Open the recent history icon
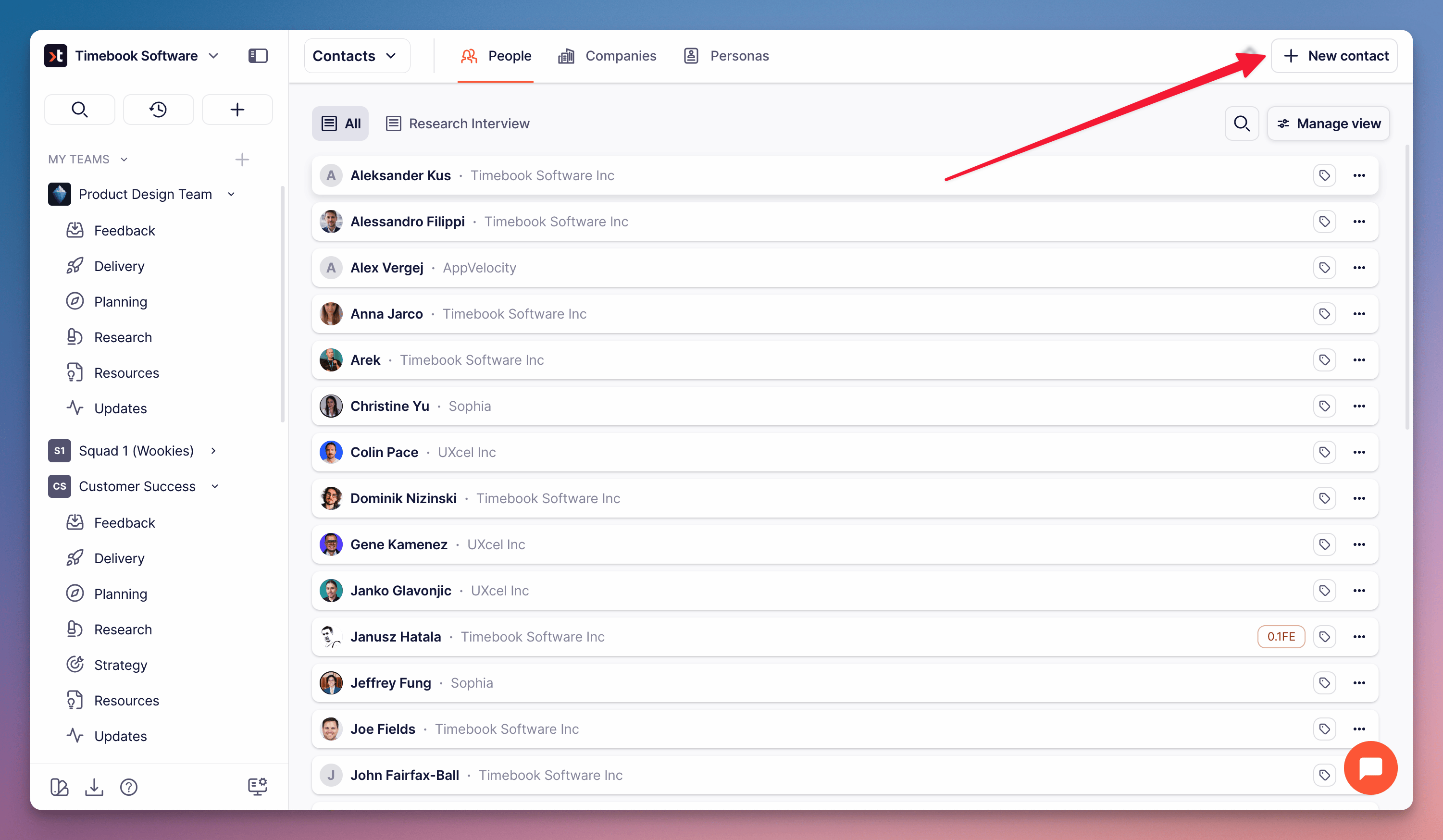The height and width of the screenshot is (840, 1443). pos(158,110)
